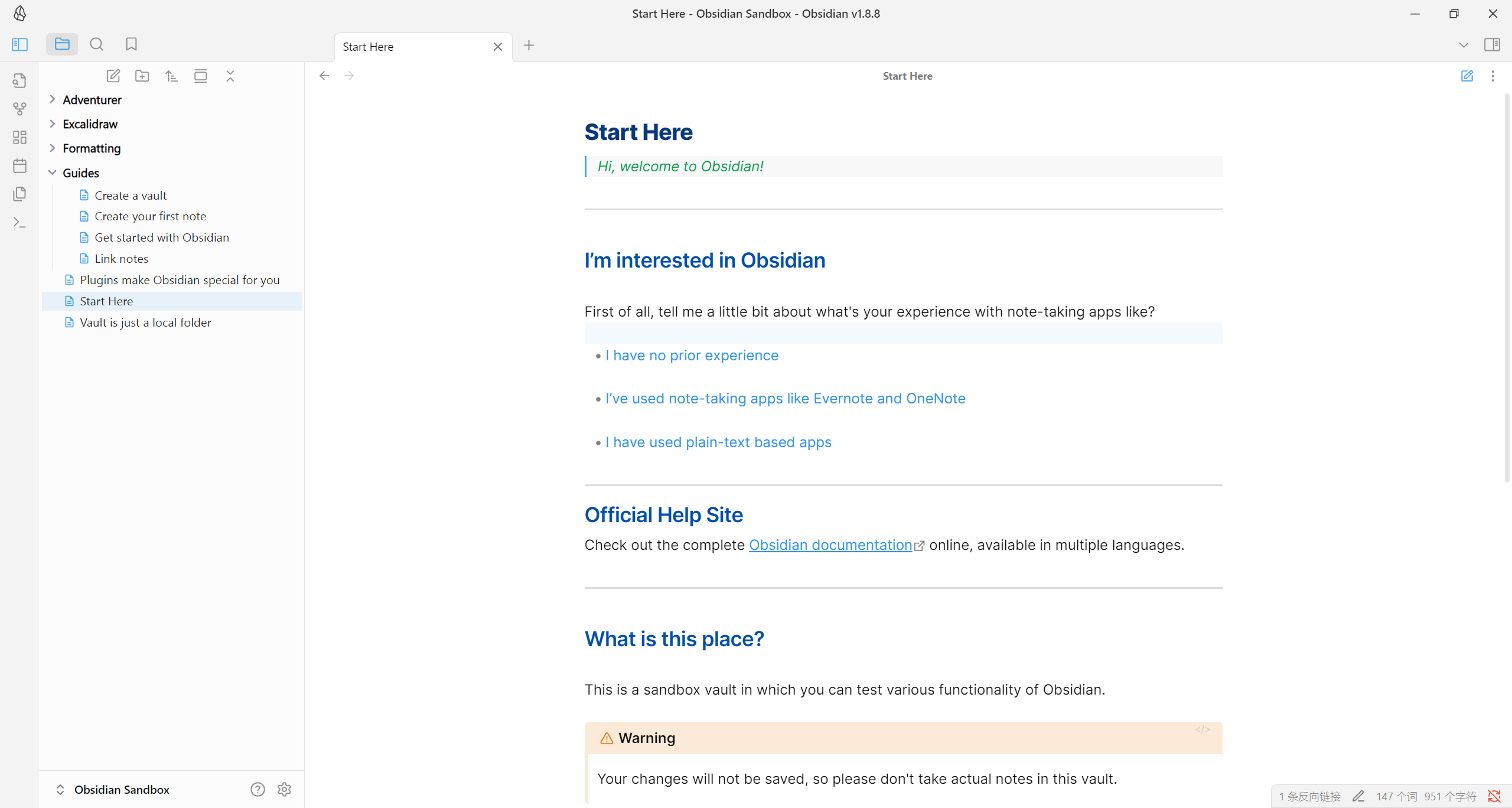
Task: Follow the Evernote and OneNote link
Action: pos(786,399)
